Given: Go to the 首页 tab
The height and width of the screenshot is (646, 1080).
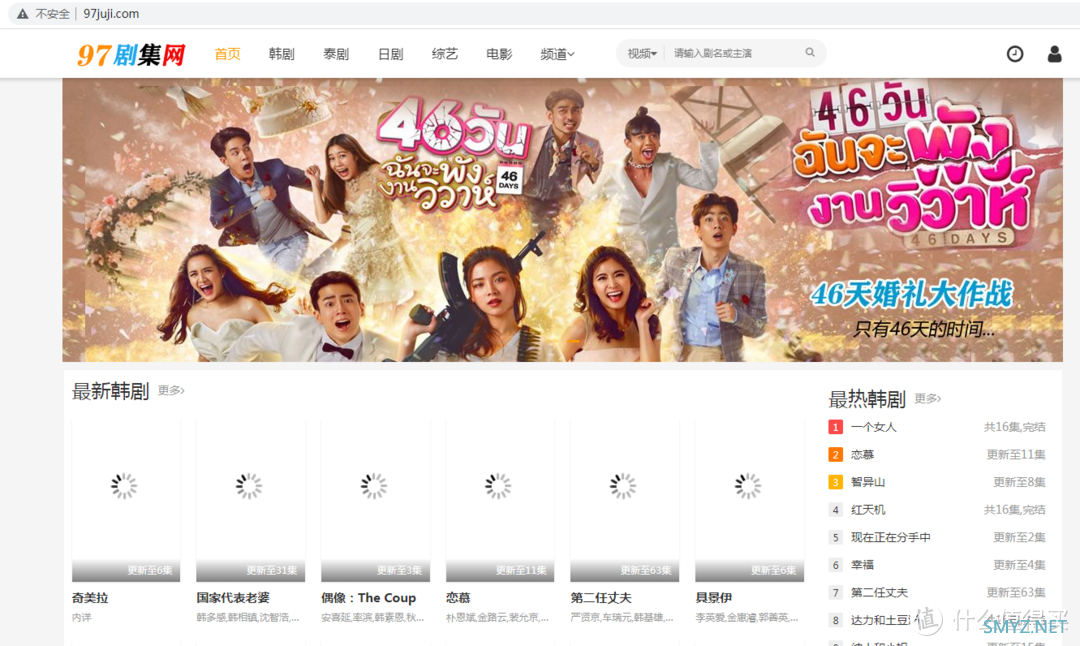Looking at the screenshot, I should pos(227,54).
